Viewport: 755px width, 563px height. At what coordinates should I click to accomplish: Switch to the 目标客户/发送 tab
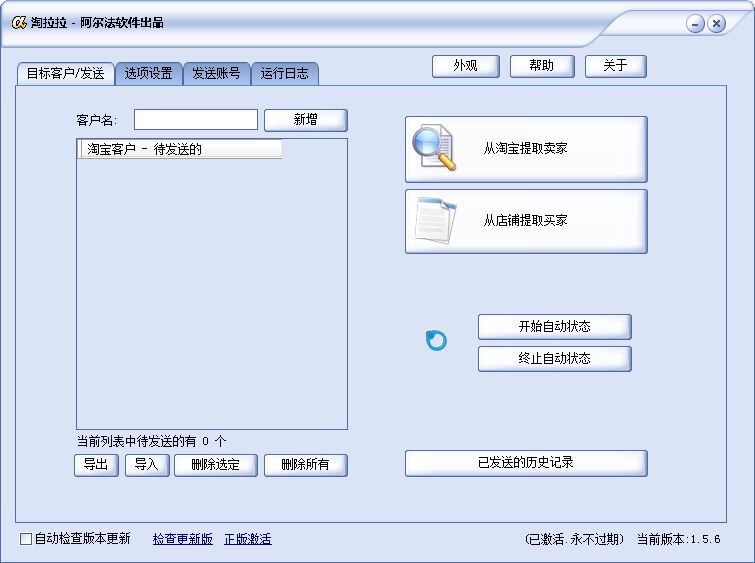[x=65, y=74]
